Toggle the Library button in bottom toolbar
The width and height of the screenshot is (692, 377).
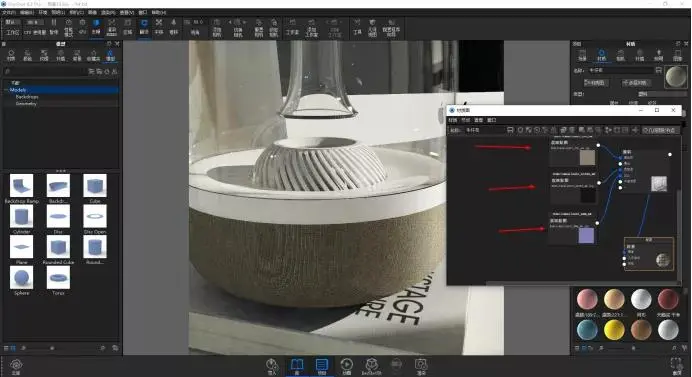click(x=297, y=366)
